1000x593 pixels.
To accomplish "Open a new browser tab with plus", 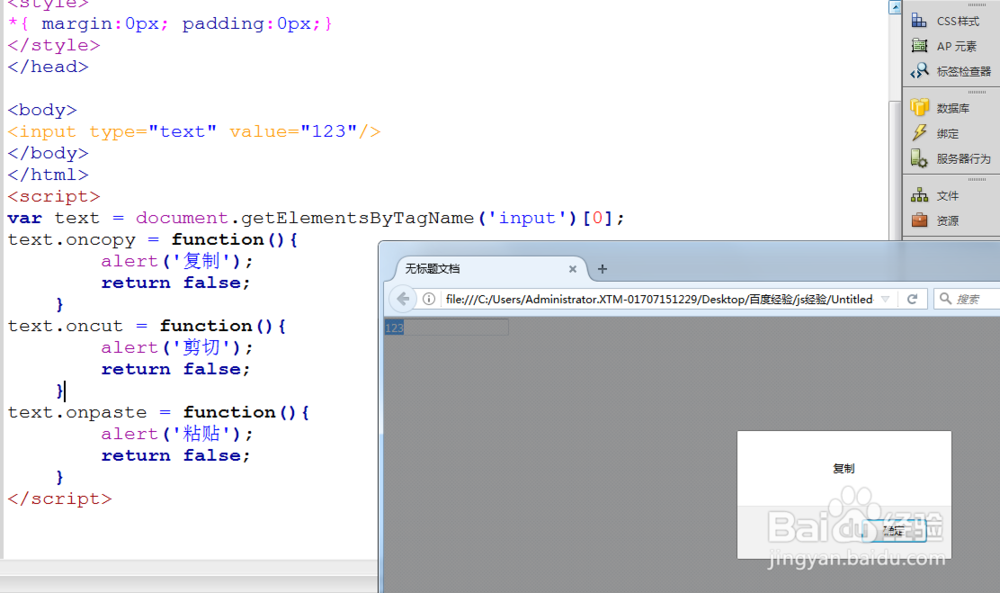I will point(602,269).
